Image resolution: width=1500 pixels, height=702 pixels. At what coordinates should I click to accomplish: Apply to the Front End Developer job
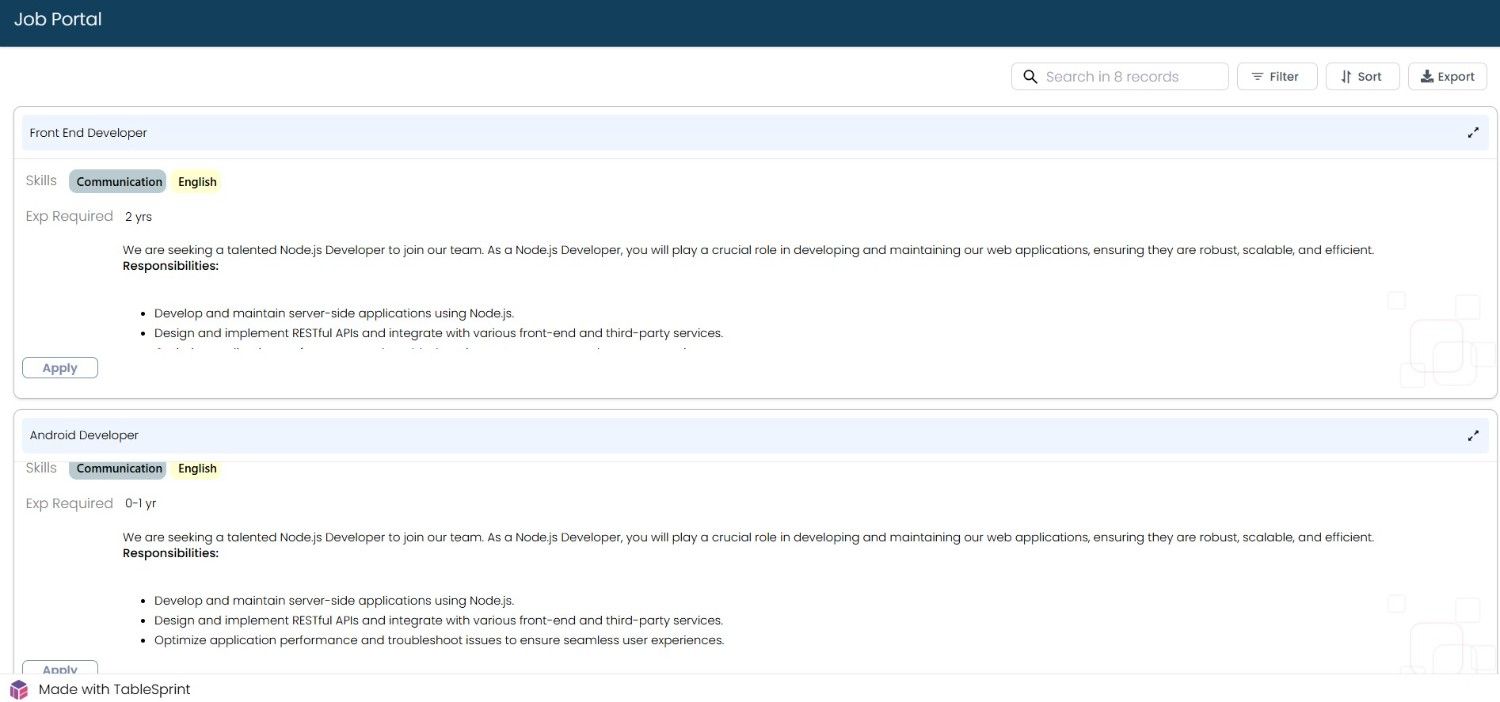coord(60,368)
